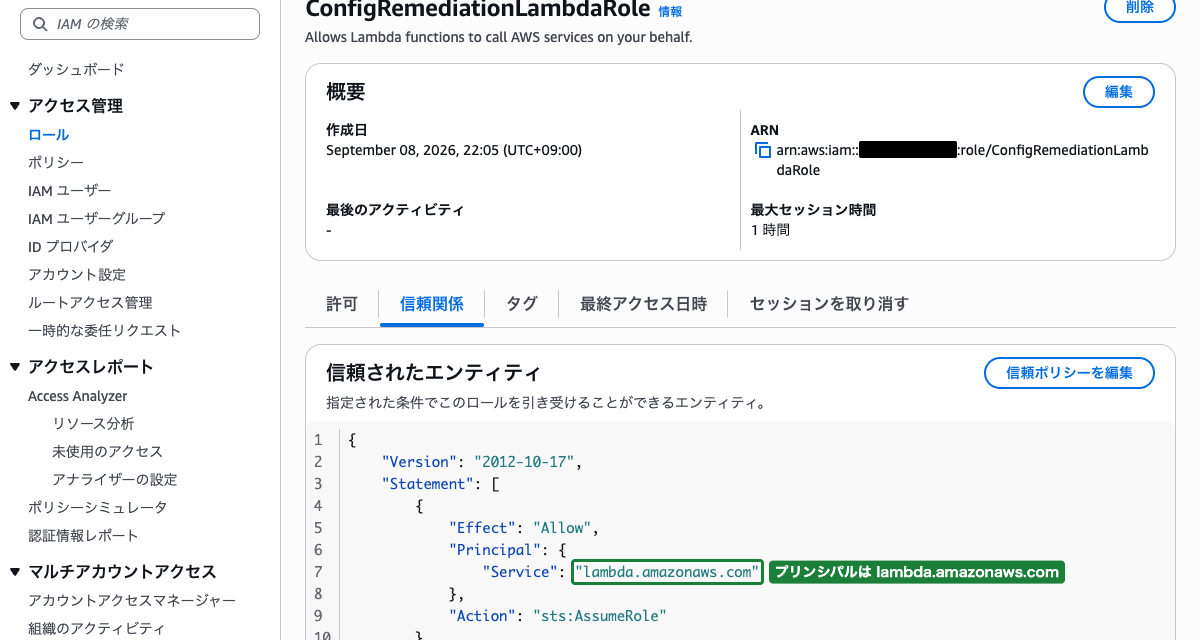Select the 信頼関係 tab

click(x=432, y=304)
